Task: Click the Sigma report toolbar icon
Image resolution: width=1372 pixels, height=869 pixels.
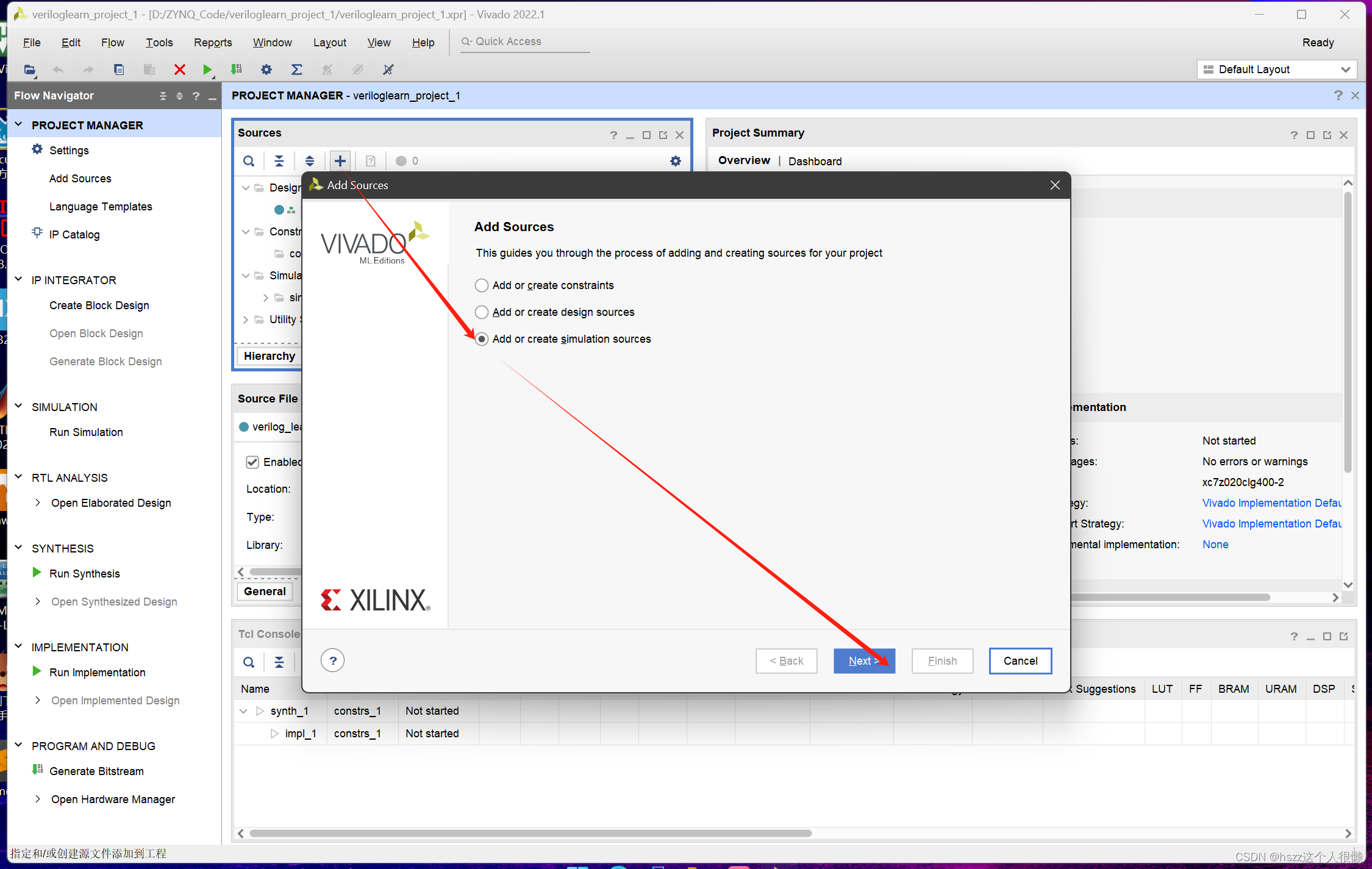Action: click(296, 70)
